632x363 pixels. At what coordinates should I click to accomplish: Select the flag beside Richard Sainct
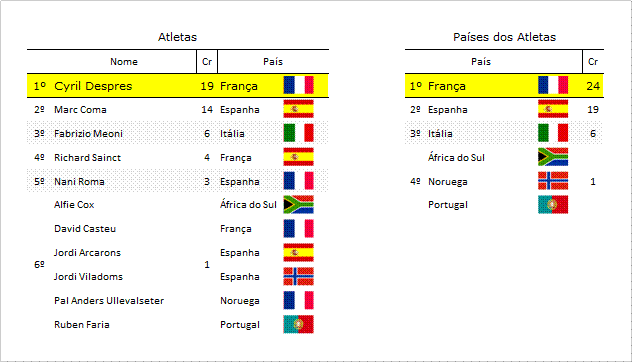tap(298, 157)
